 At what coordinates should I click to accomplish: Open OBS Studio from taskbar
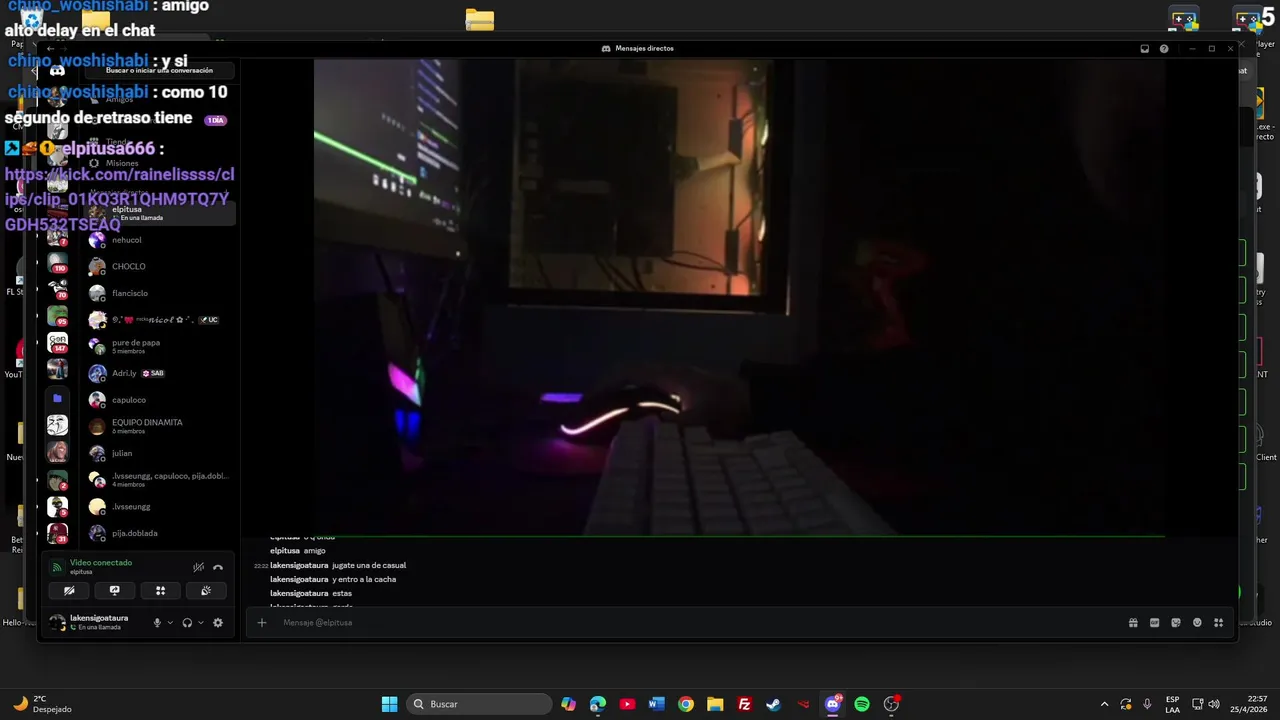891,704
